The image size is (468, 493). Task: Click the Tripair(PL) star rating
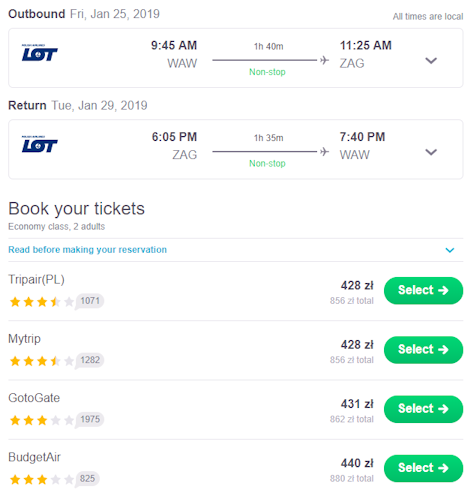[x=42, y=302]
